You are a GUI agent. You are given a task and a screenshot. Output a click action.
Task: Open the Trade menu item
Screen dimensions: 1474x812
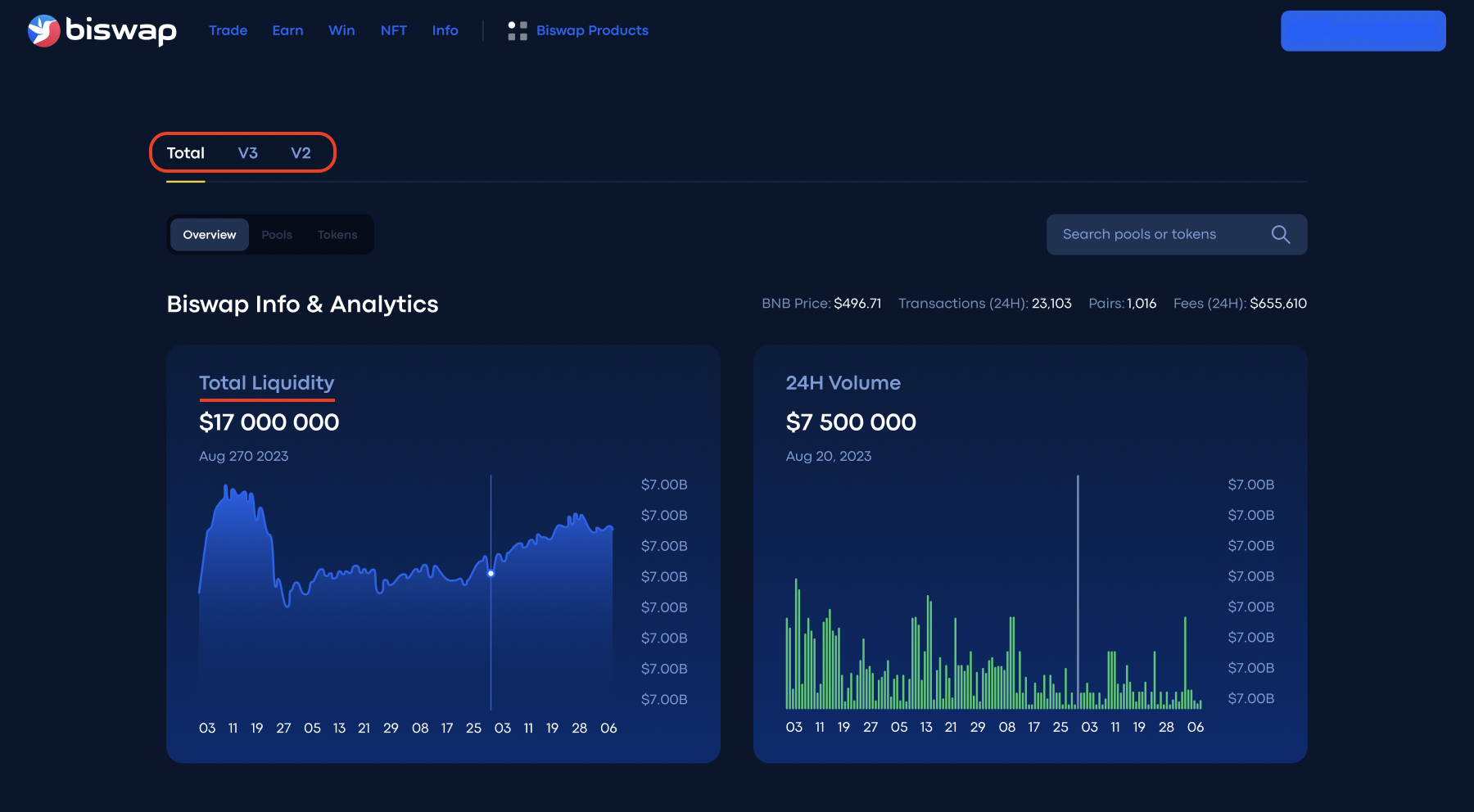228,30
